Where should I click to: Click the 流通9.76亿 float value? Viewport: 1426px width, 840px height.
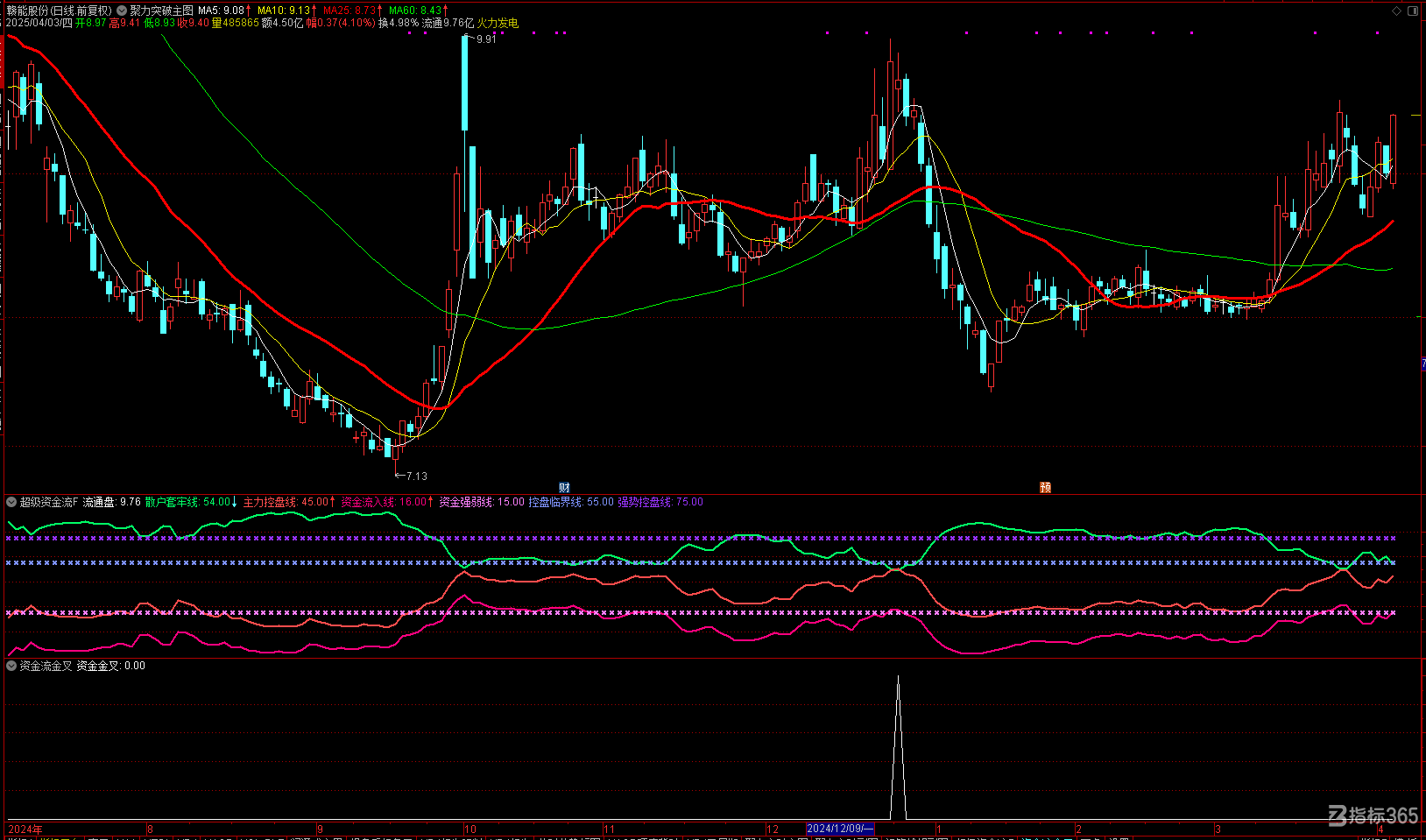[448, 23]
